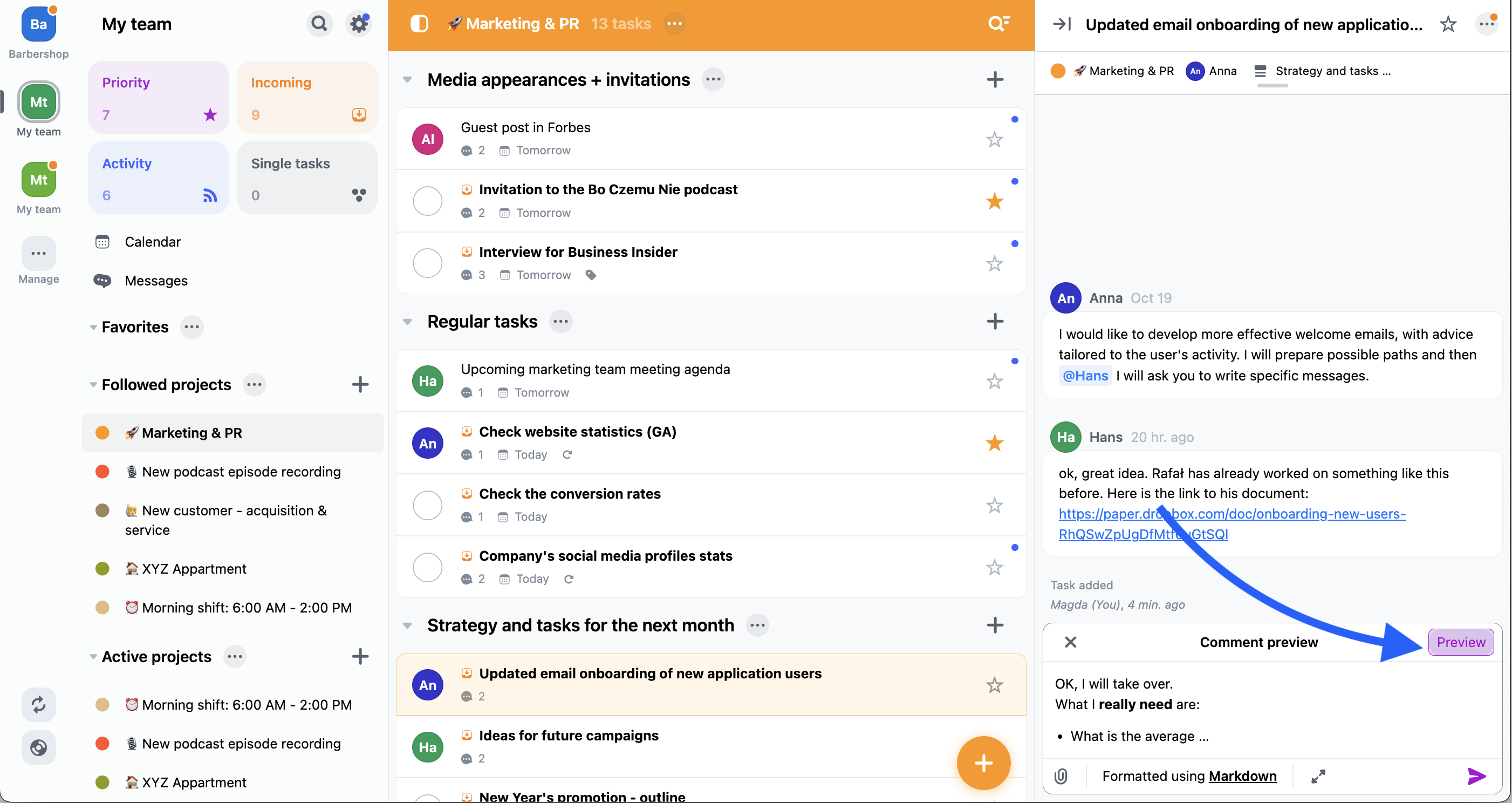The height and width of the screenshot is (803, 1512).
Task: Collapse the Regular tasks section
Action: point(407,322)
